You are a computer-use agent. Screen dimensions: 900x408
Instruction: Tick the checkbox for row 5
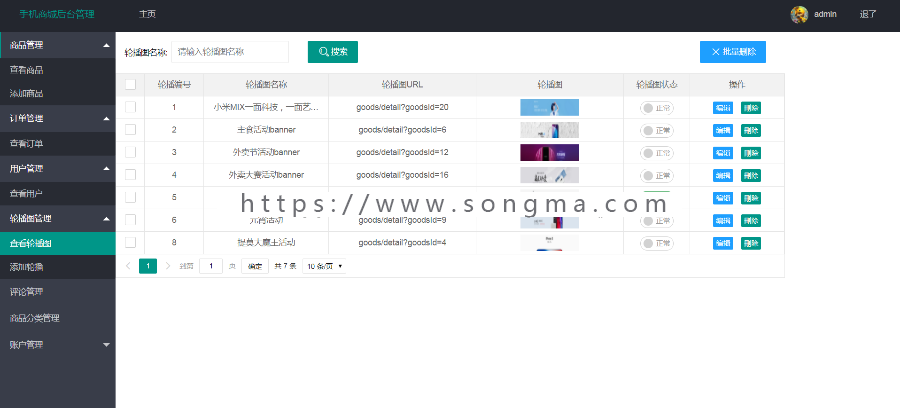130,197
